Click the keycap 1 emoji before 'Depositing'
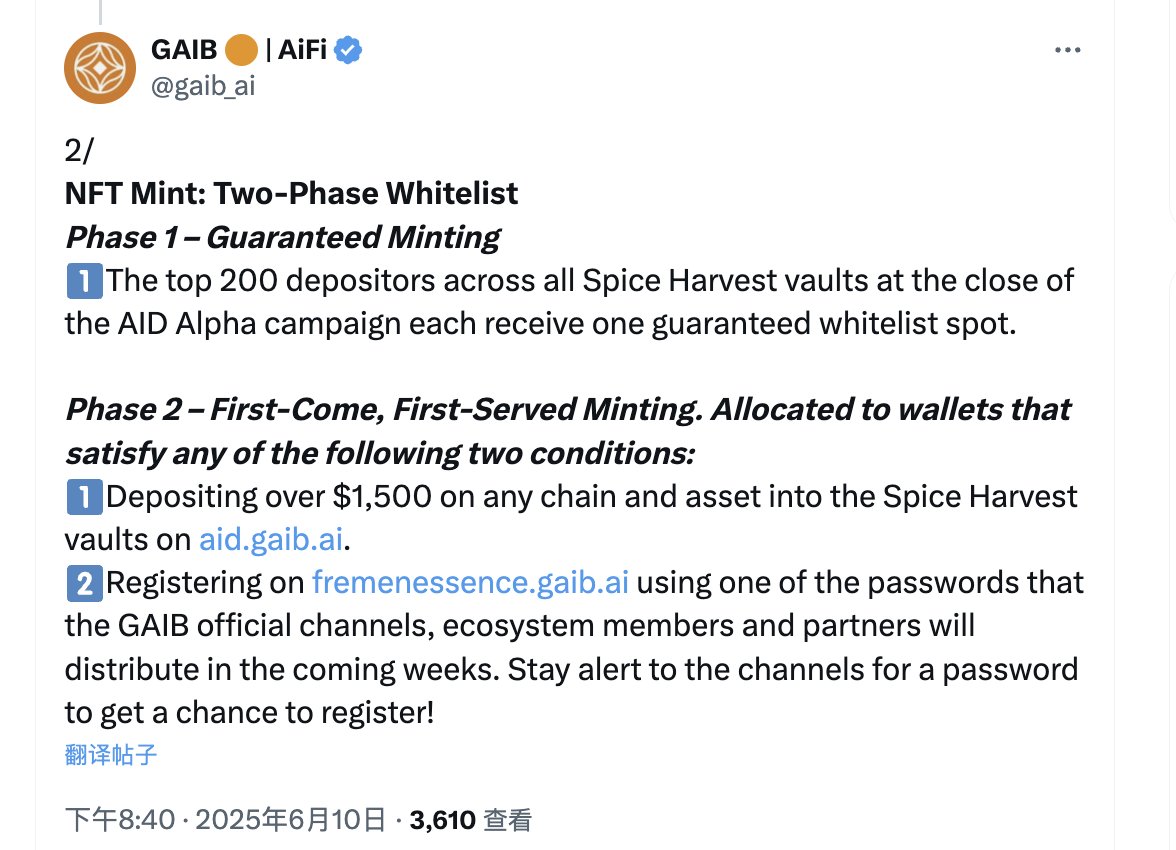The height and width of the screenshot is (850, 1176). (84, 497)
